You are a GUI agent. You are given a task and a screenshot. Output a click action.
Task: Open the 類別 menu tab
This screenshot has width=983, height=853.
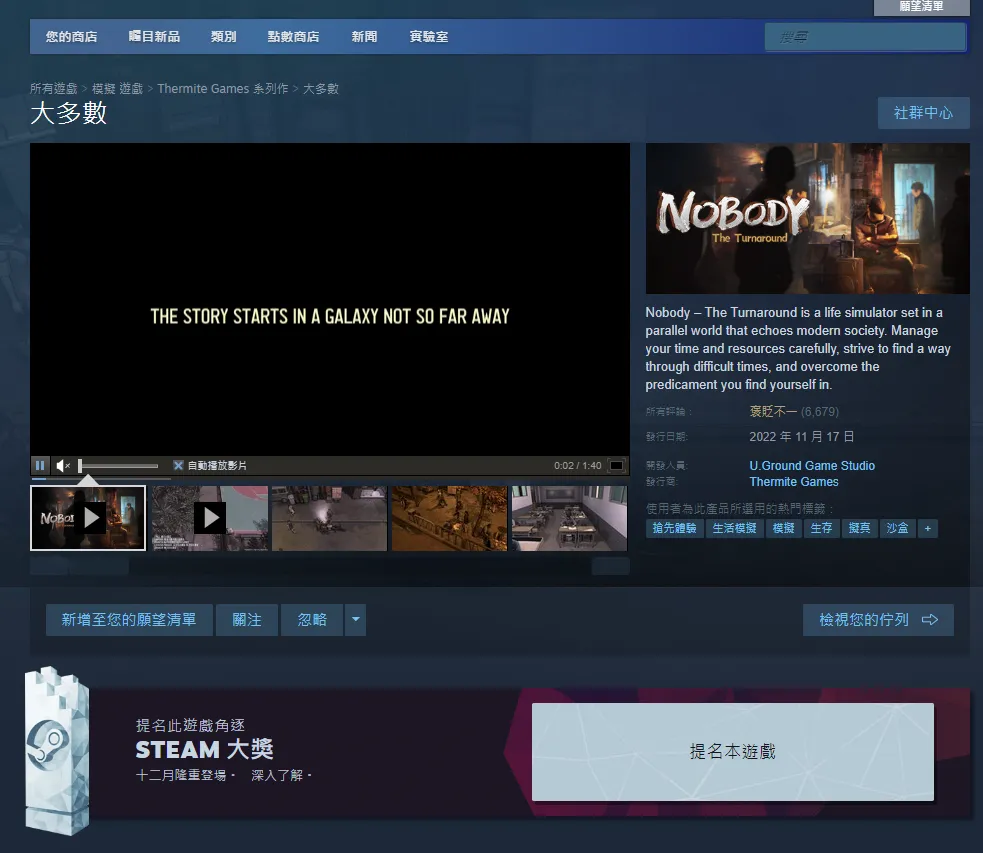pos(224,37)
